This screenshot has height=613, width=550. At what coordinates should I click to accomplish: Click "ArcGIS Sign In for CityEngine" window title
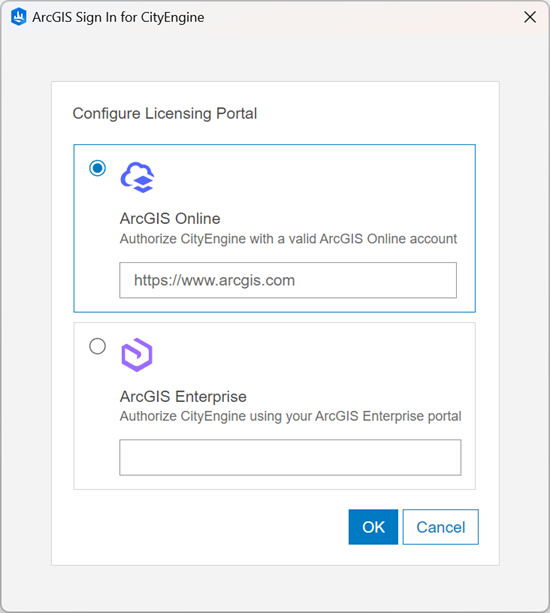click(x=118, y=17)
